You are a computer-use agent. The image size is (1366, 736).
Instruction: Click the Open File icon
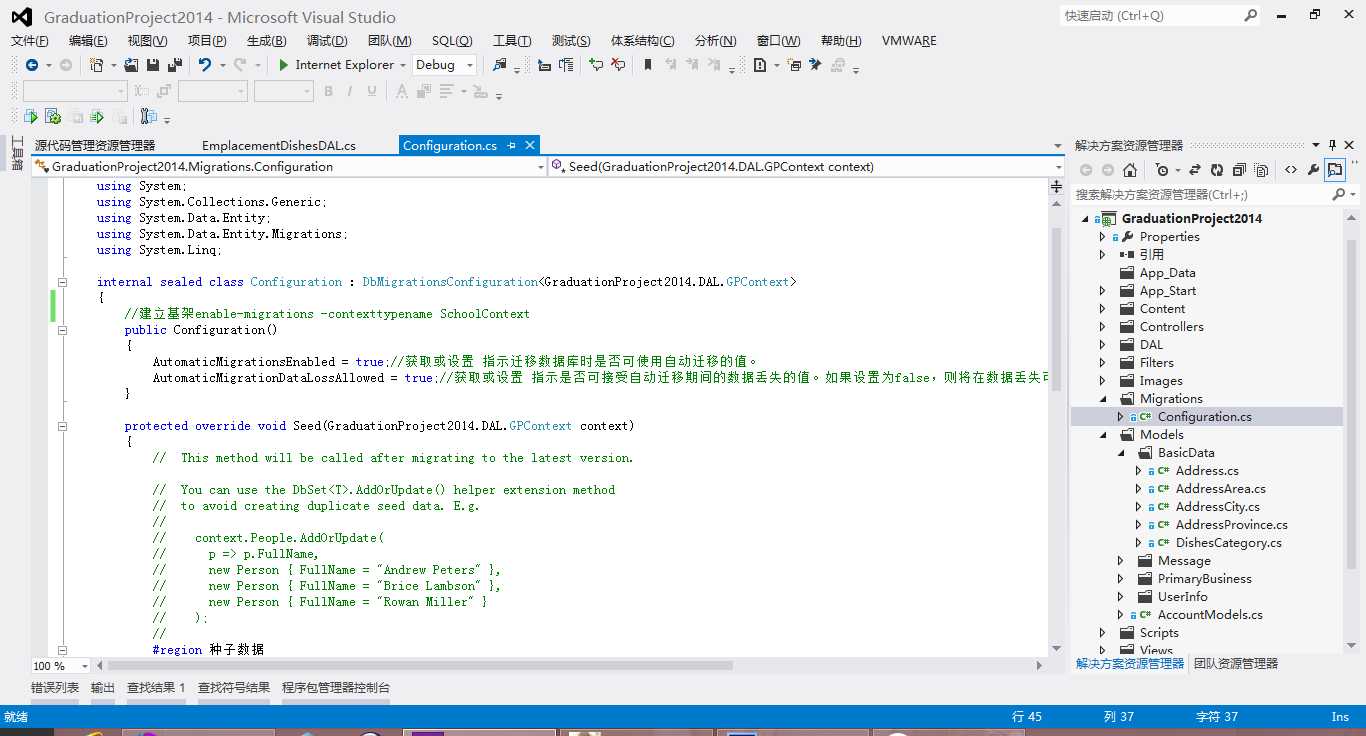132,65
